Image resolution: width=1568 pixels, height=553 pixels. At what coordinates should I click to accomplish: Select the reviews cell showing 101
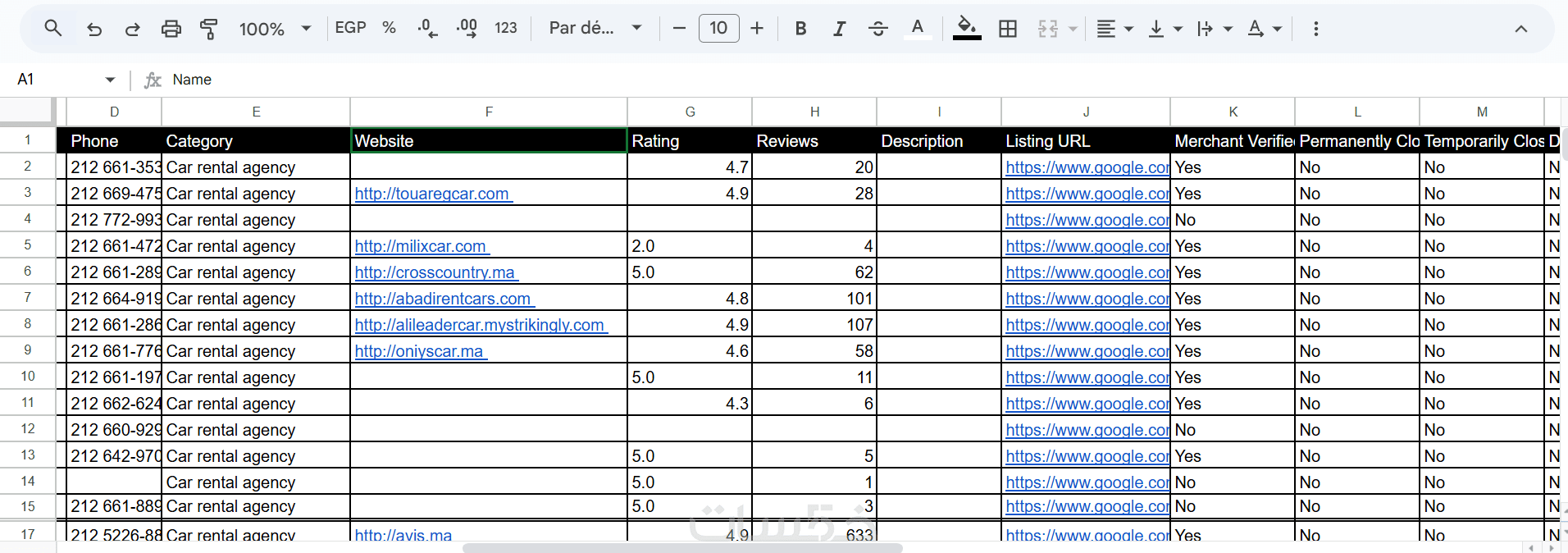[814, 299]
